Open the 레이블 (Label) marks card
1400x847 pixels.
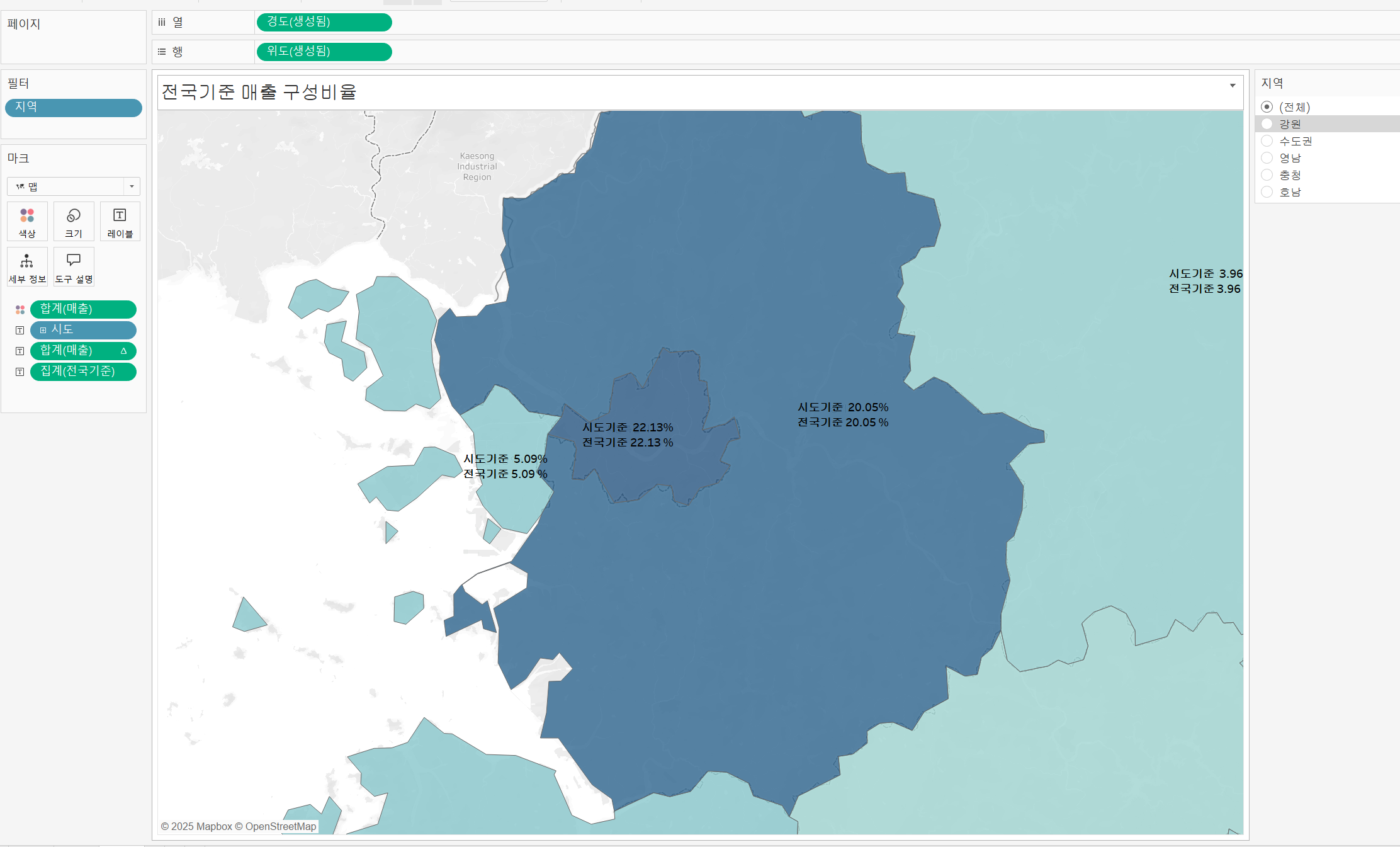pyautogui.click(x=120, y=222)
